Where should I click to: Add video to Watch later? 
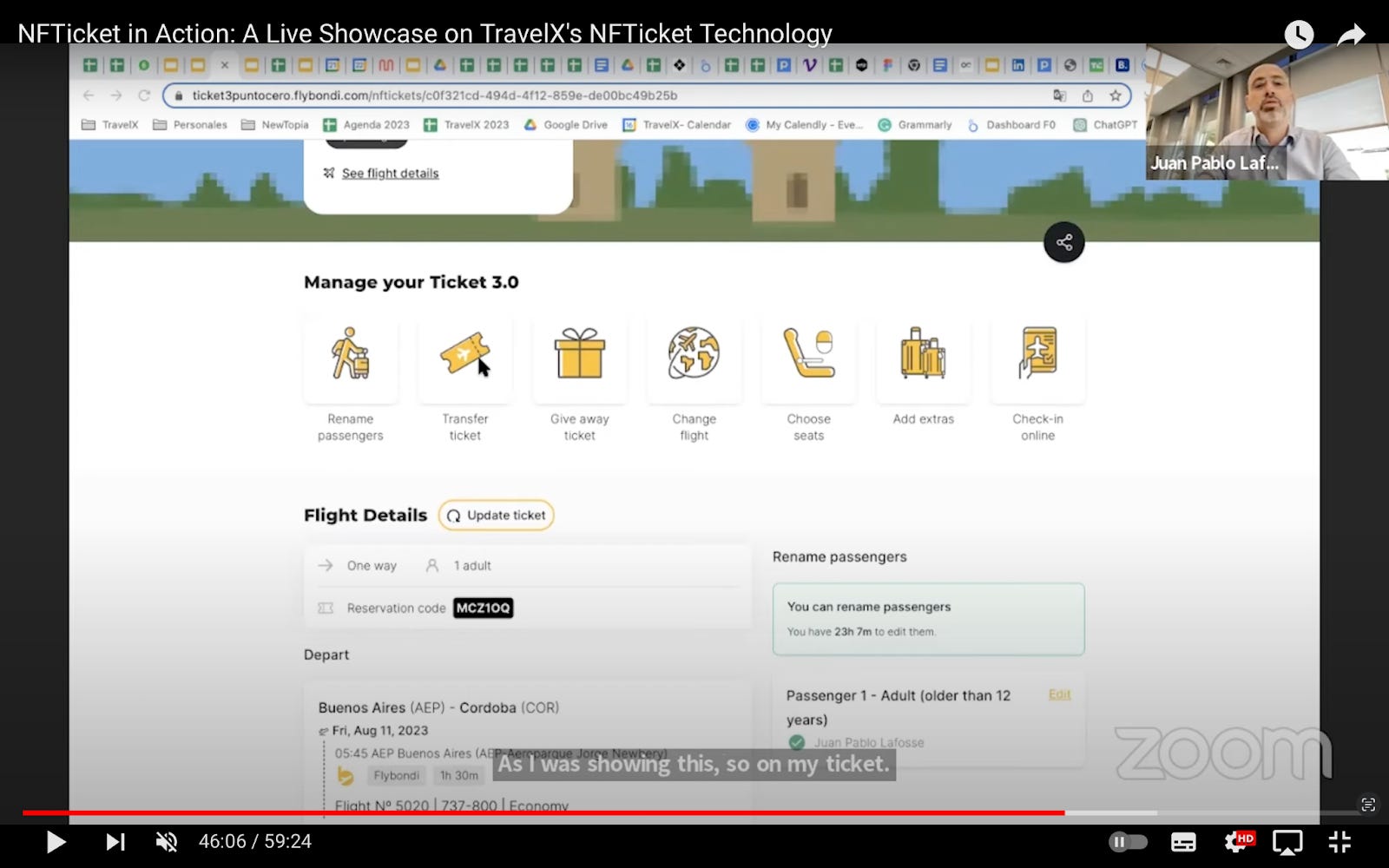click(x=1299, y=35)
